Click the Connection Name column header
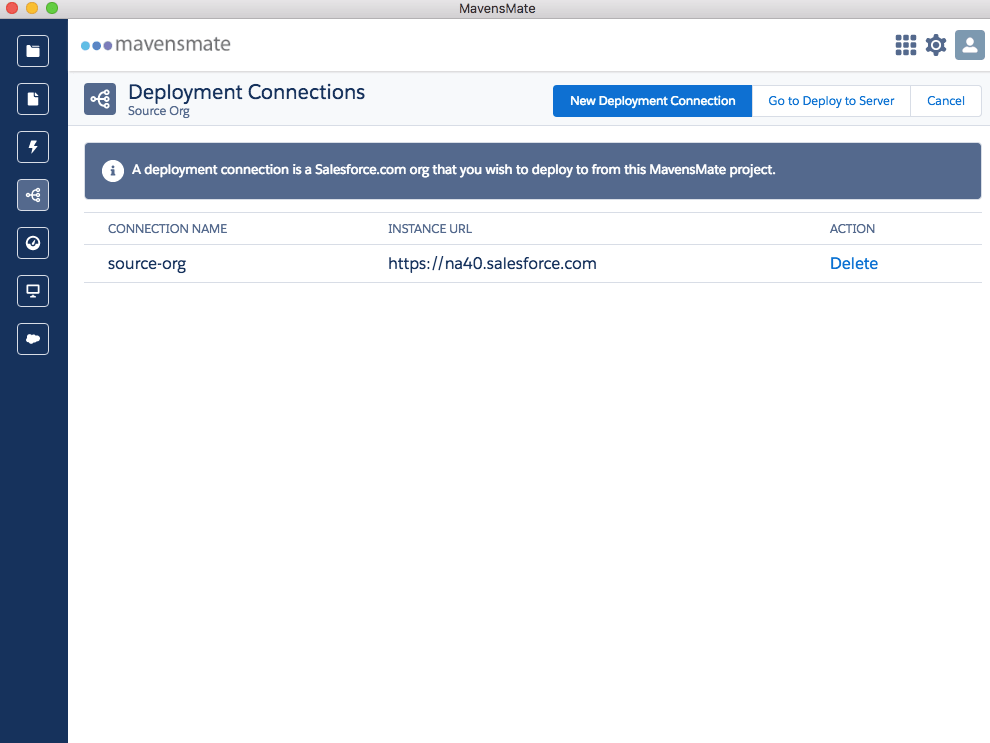Viewport: 990px width, 743px height. coord(167,229)
